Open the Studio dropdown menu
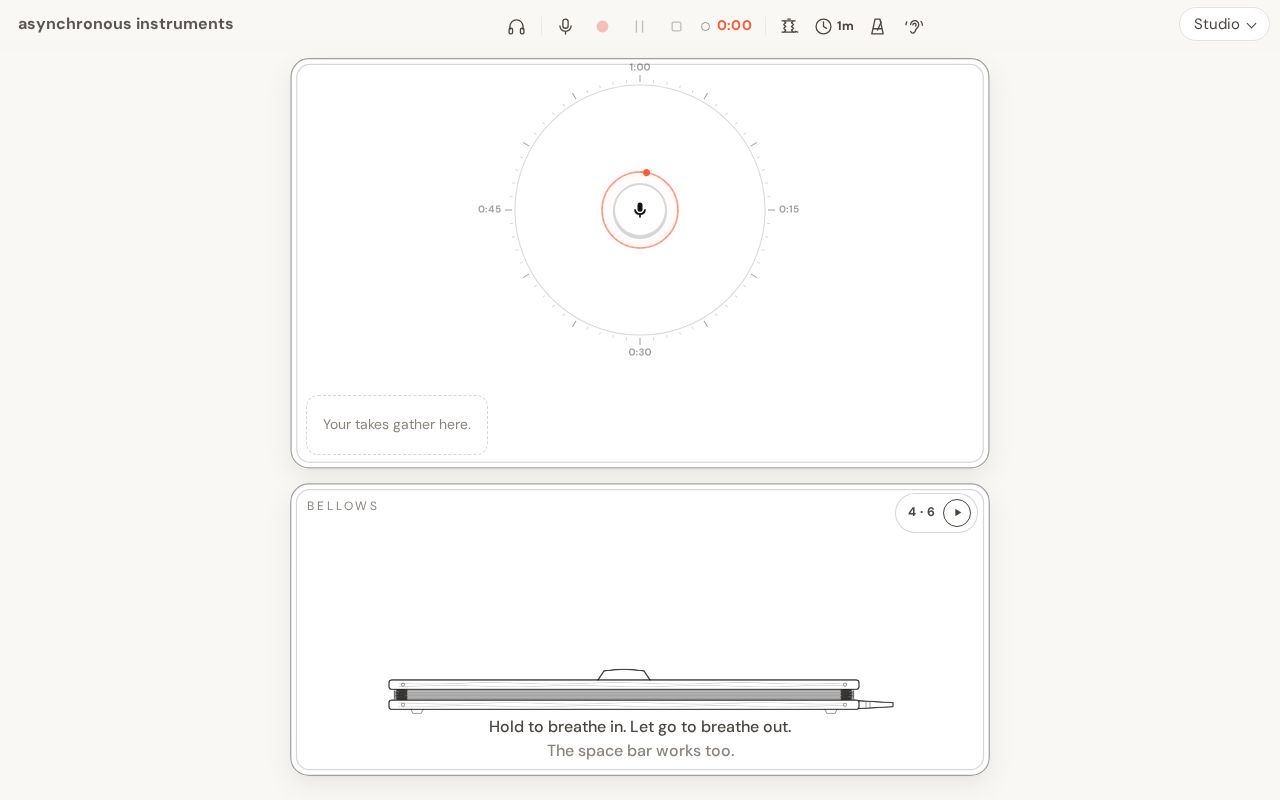This screenshot has height=800, width=1280. (1224, 24)
